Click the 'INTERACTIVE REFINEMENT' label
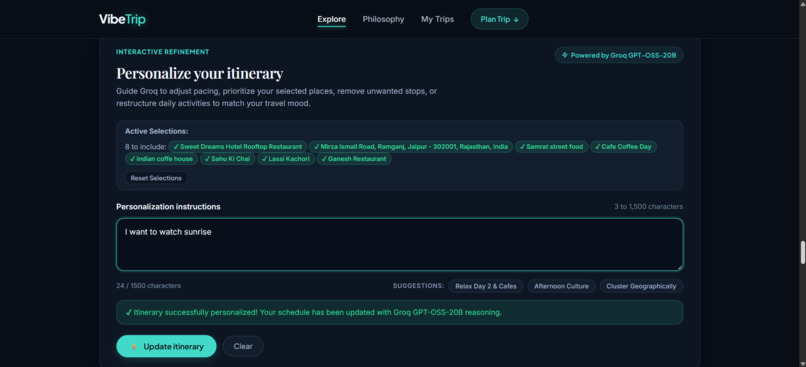This screenshot has height=367, width=806. pyautogui.click(x=162, y=52)
